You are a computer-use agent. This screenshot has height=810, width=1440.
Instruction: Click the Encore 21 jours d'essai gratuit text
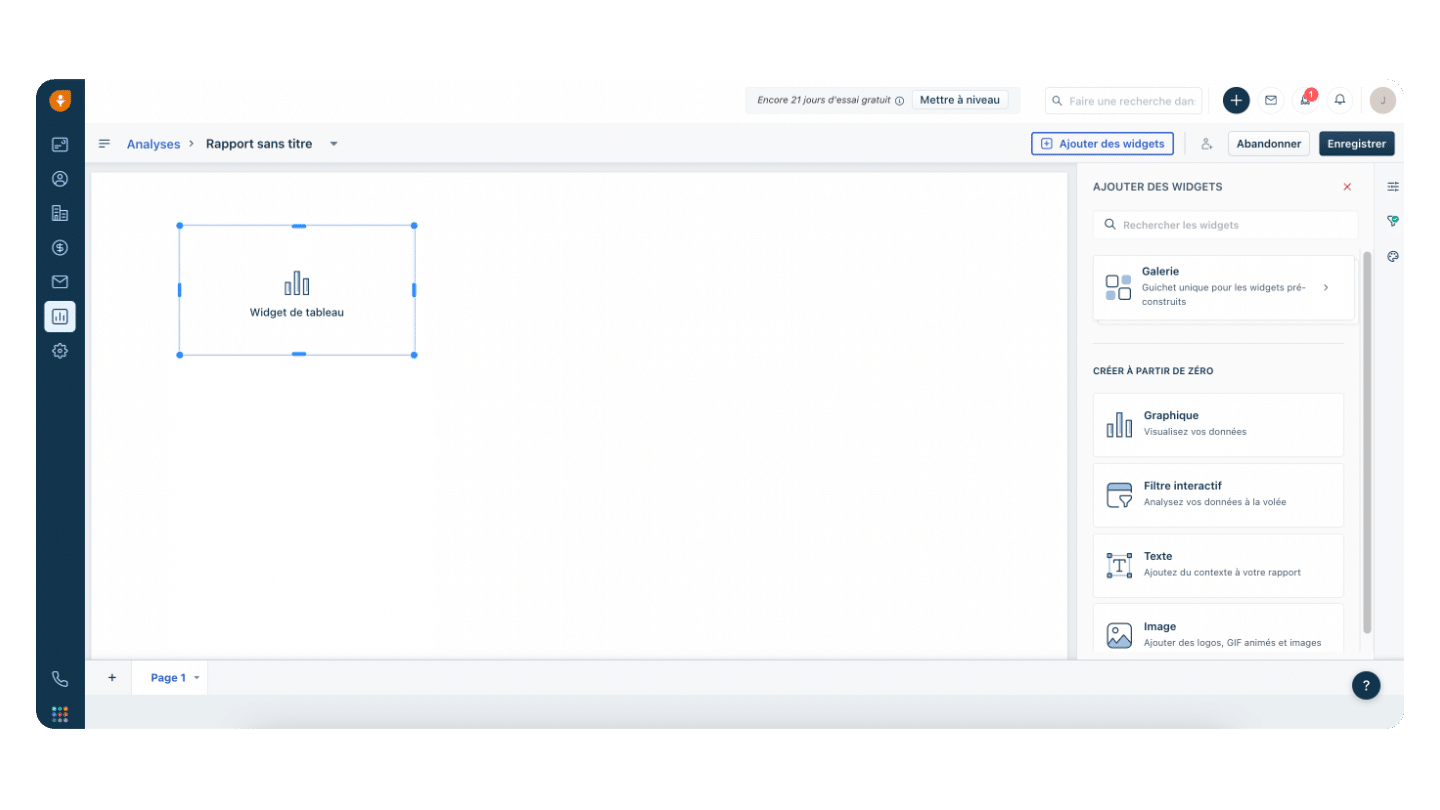pyautogui.click(x=824, y=101)
